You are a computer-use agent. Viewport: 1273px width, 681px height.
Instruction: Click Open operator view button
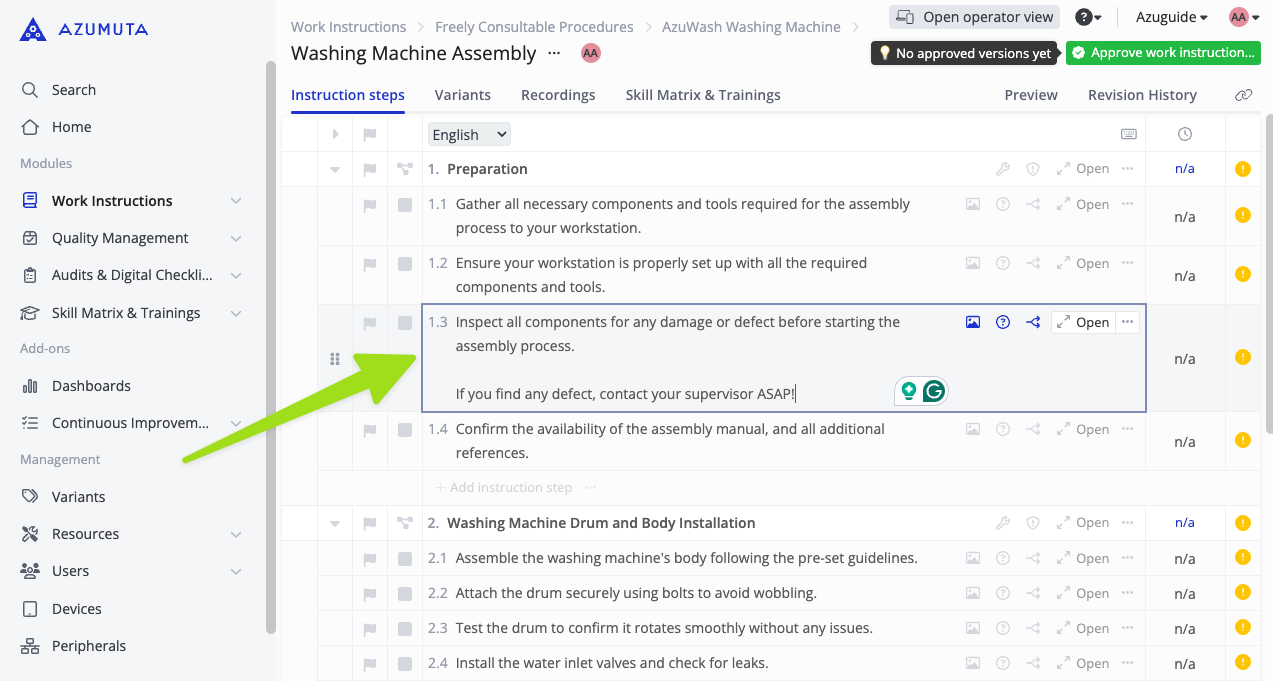(974, 17)
